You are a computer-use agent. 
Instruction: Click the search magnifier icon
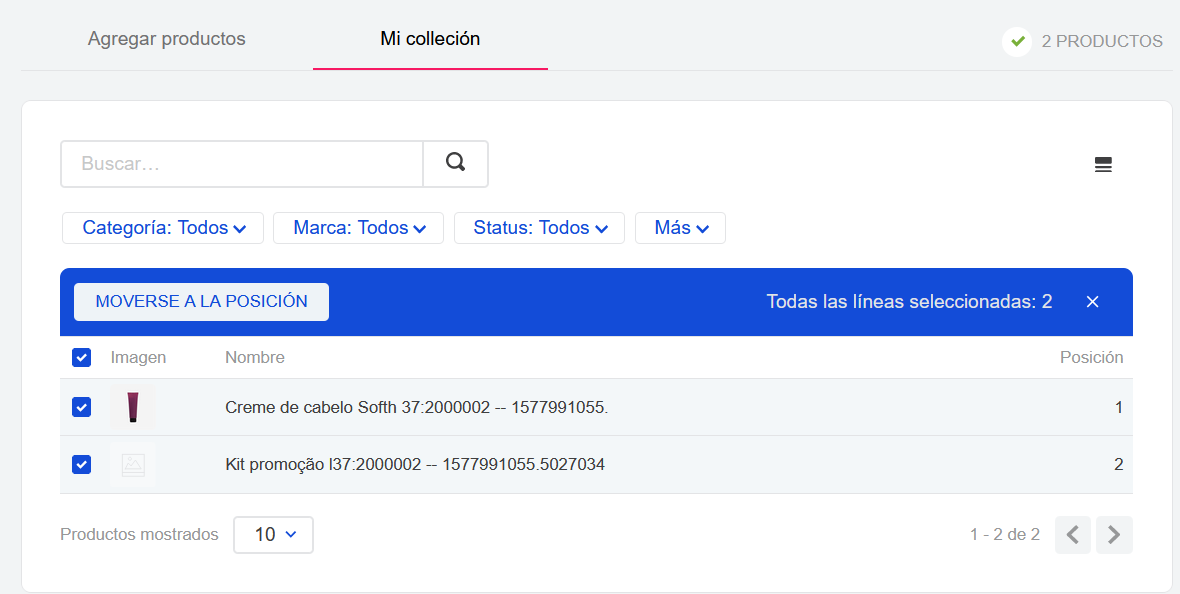455,163
